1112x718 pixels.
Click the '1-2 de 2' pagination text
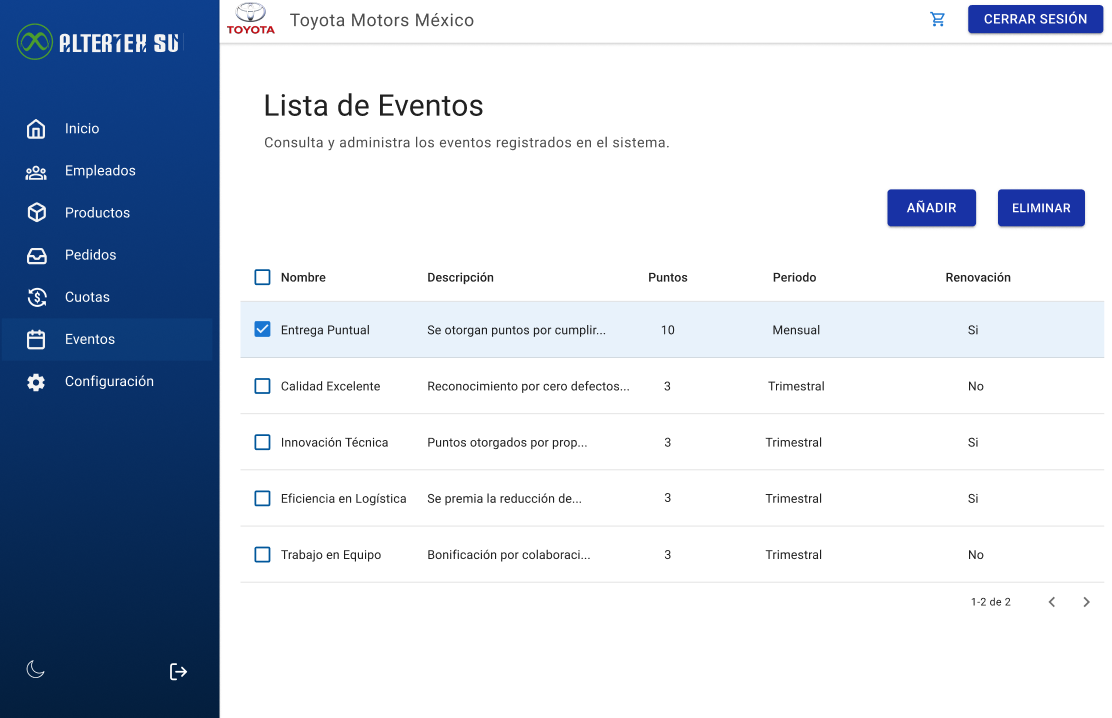(x=991, y=602)
